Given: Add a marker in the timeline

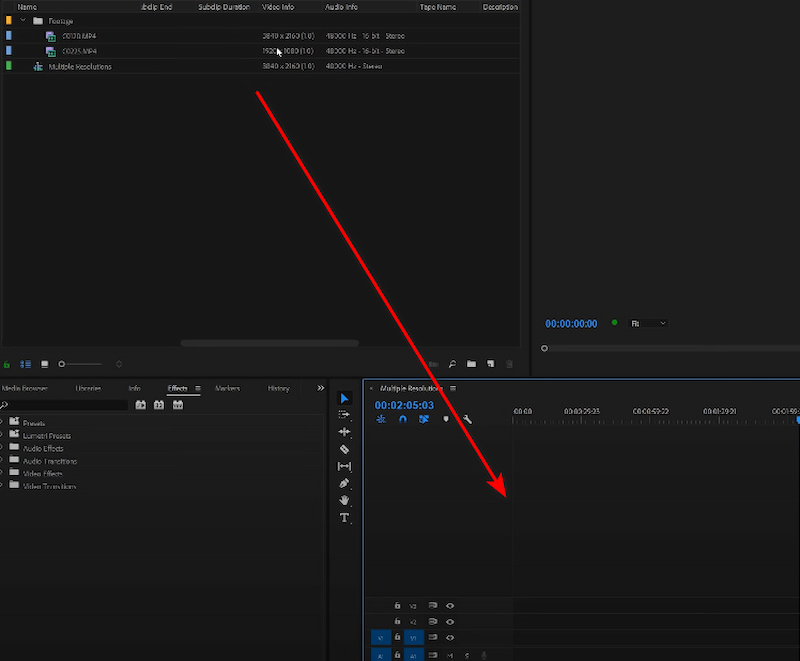Looking at the screenshot, I should click(445, 419).
